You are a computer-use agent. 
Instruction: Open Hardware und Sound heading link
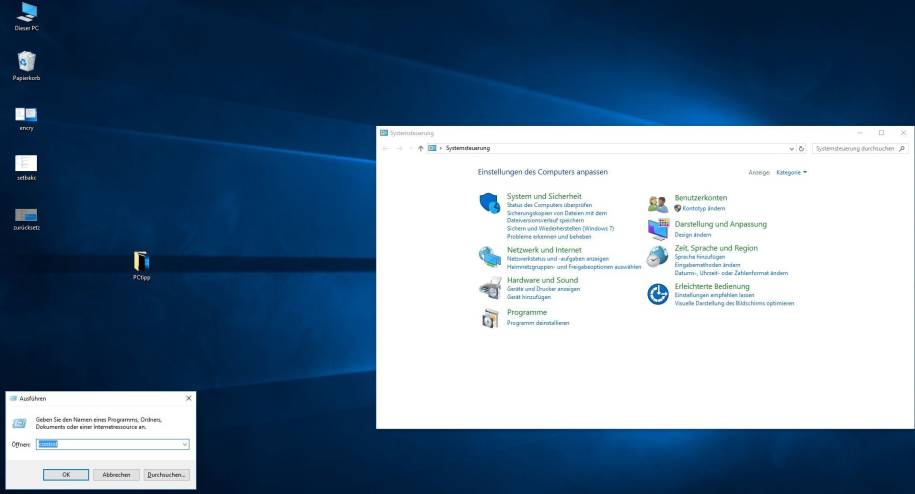[x=542, y=281]
